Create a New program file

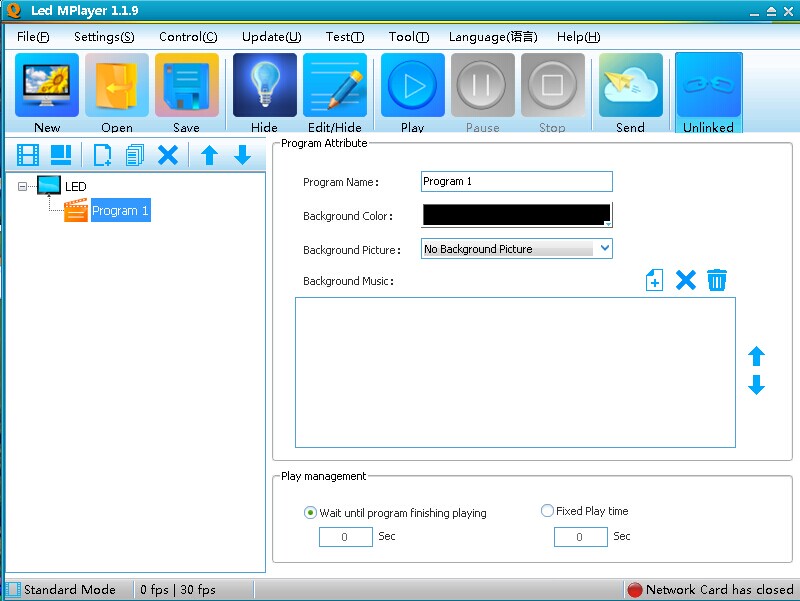45,90
